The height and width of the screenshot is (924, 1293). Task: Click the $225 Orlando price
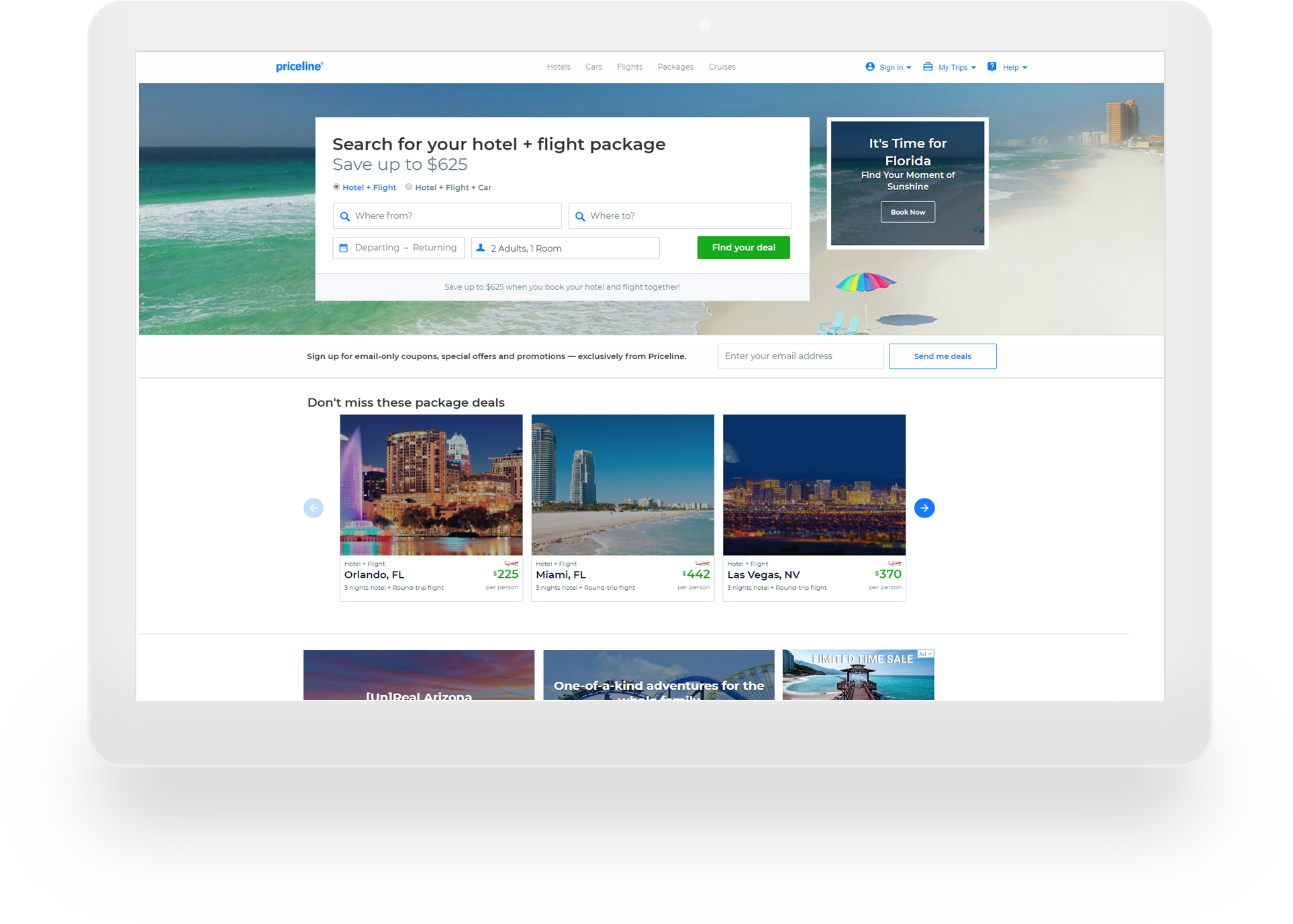506,574
